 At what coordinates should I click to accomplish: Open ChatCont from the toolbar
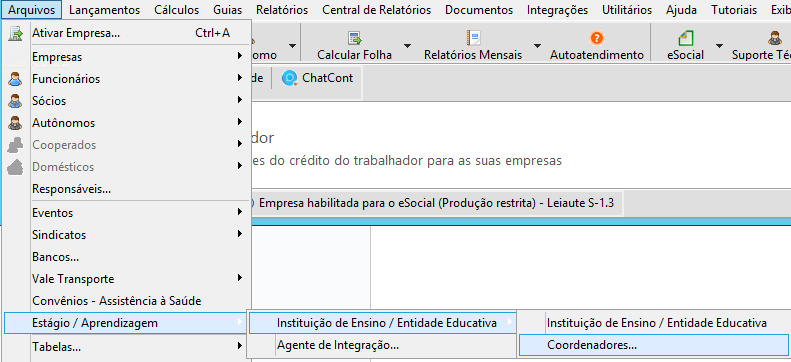click(318, 78)
